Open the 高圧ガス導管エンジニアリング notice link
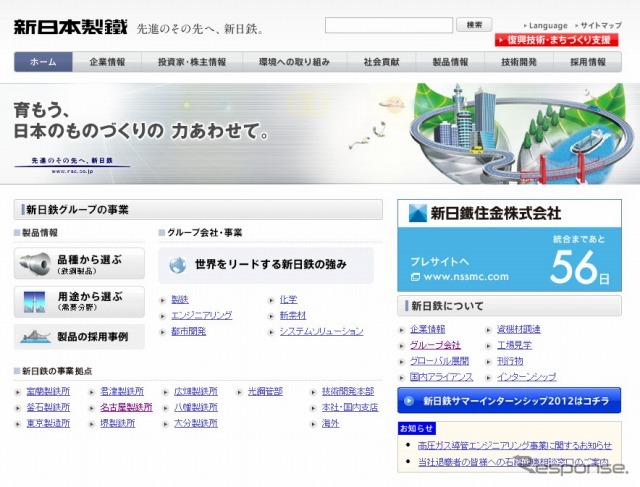640x487 pixels. pyautogui.click(x=515, y=445)
